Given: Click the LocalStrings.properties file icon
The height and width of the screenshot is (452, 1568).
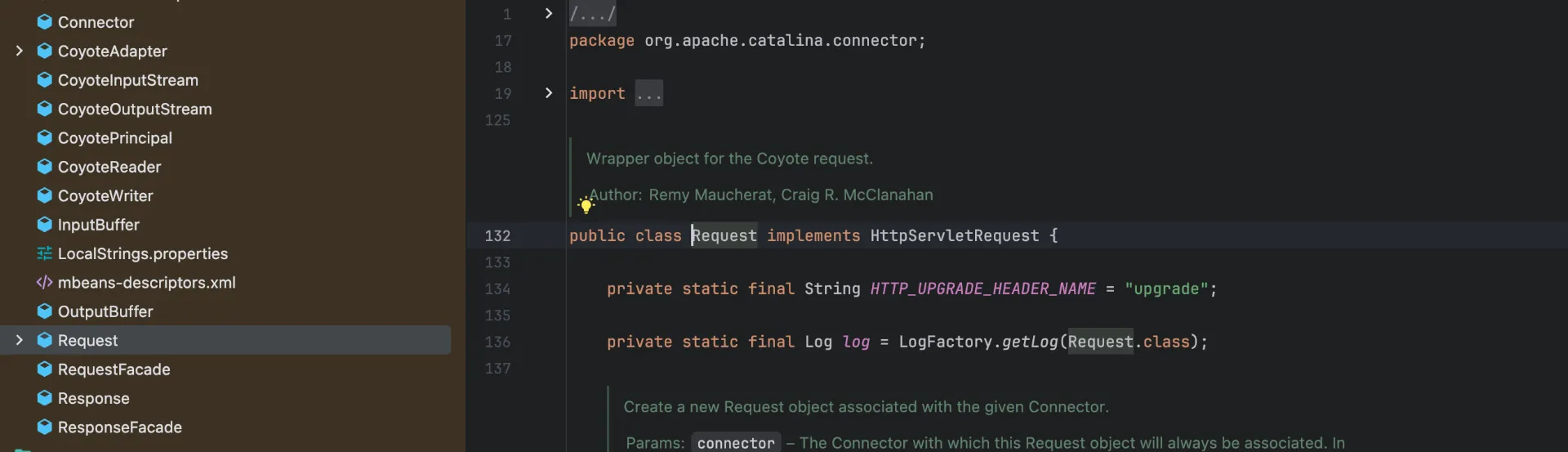Looking at the screenshot, I should pos(45,253).
